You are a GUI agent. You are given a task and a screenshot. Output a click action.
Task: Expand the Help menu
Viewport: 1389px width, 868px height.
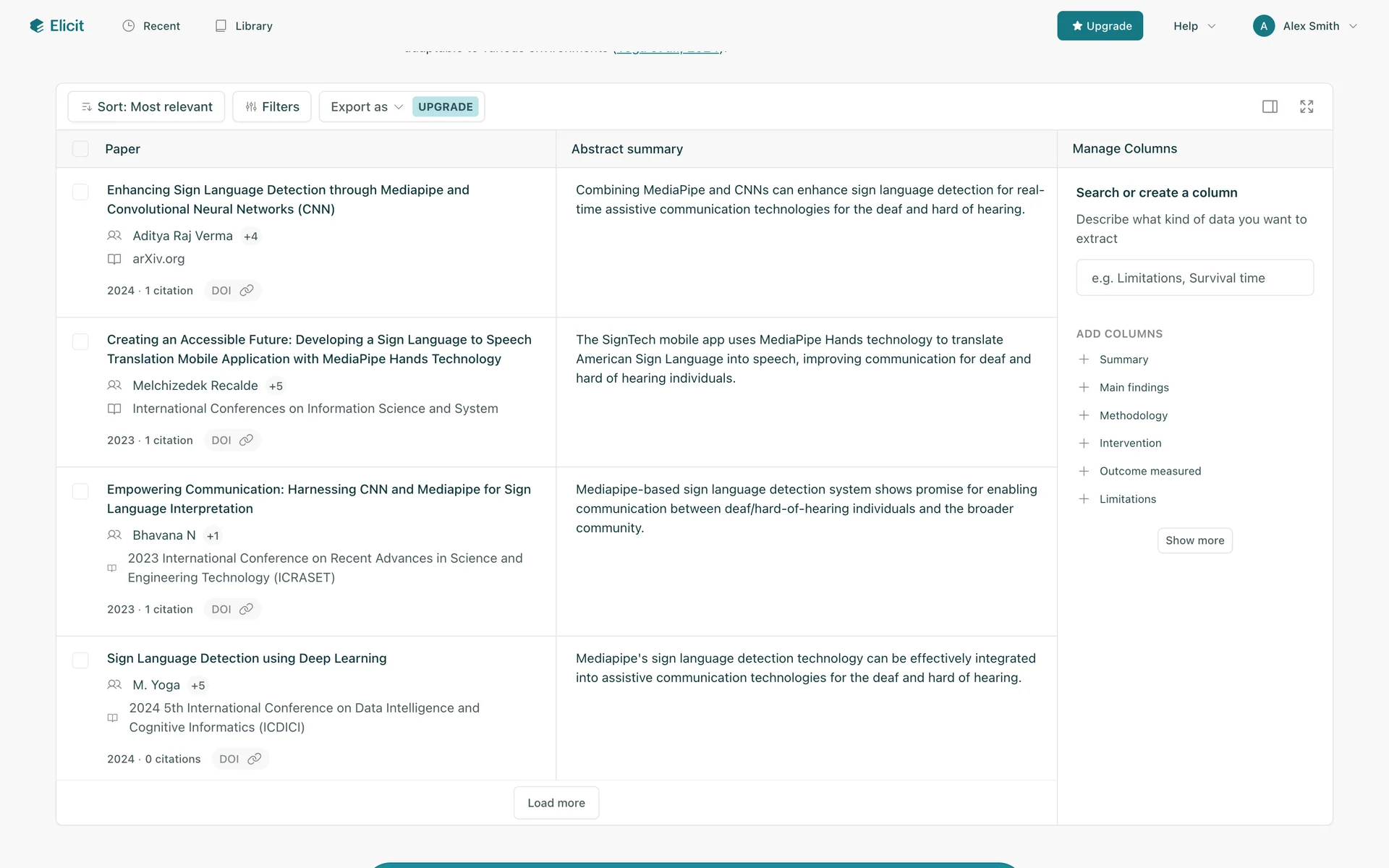tap(1194, 26)
